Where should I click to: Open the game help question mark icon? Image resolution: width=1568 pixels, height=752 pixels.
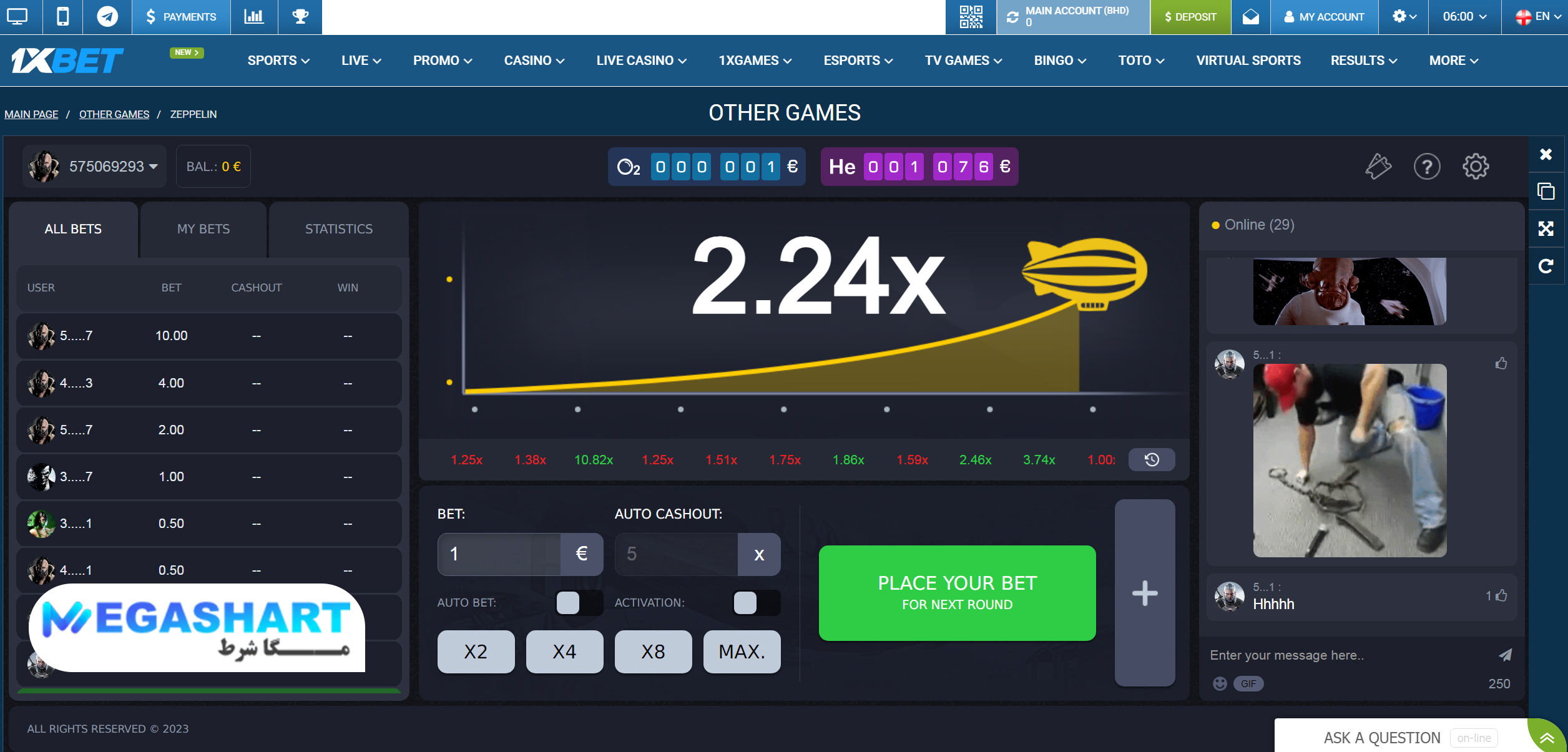click(1426, 167)
